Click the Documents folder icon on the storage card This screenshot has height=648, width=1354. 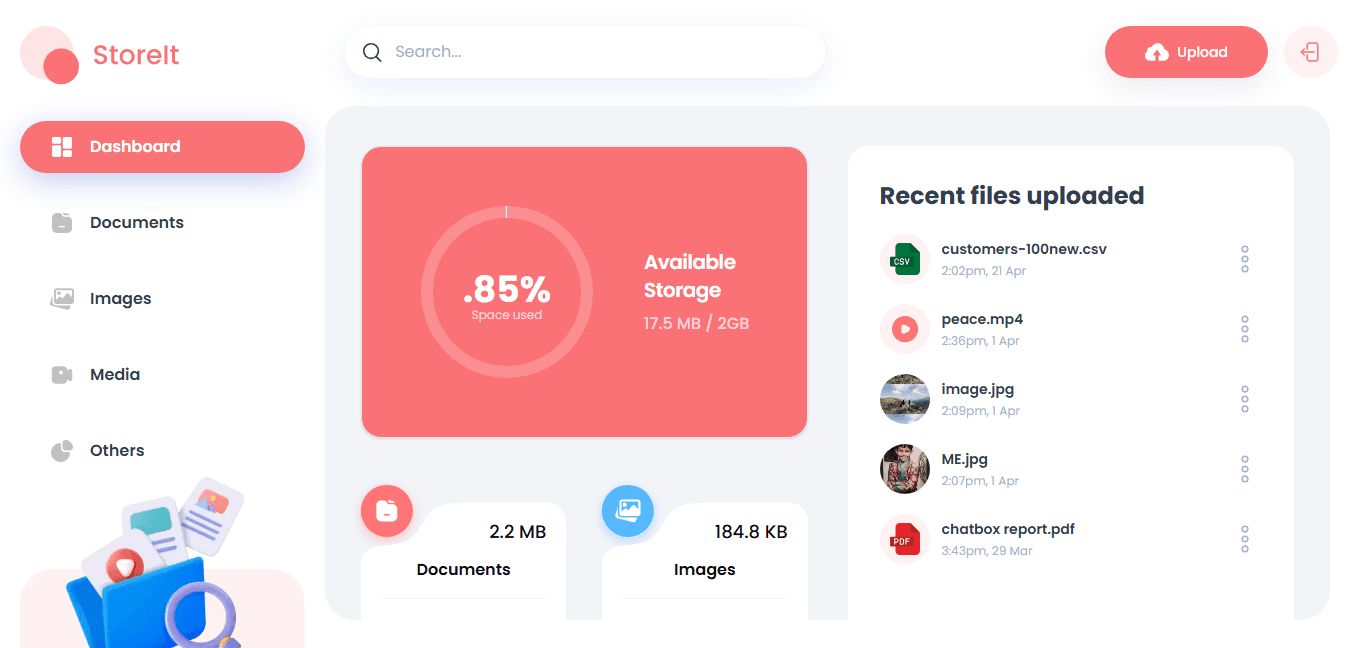click(x=387, y=510)
